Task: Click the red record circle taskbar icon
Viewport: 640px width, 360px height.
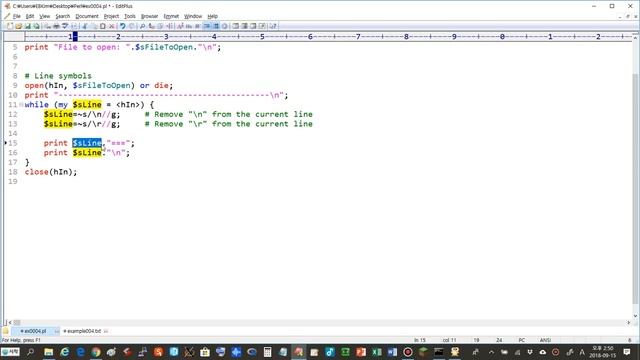Action: pos(408,352)
